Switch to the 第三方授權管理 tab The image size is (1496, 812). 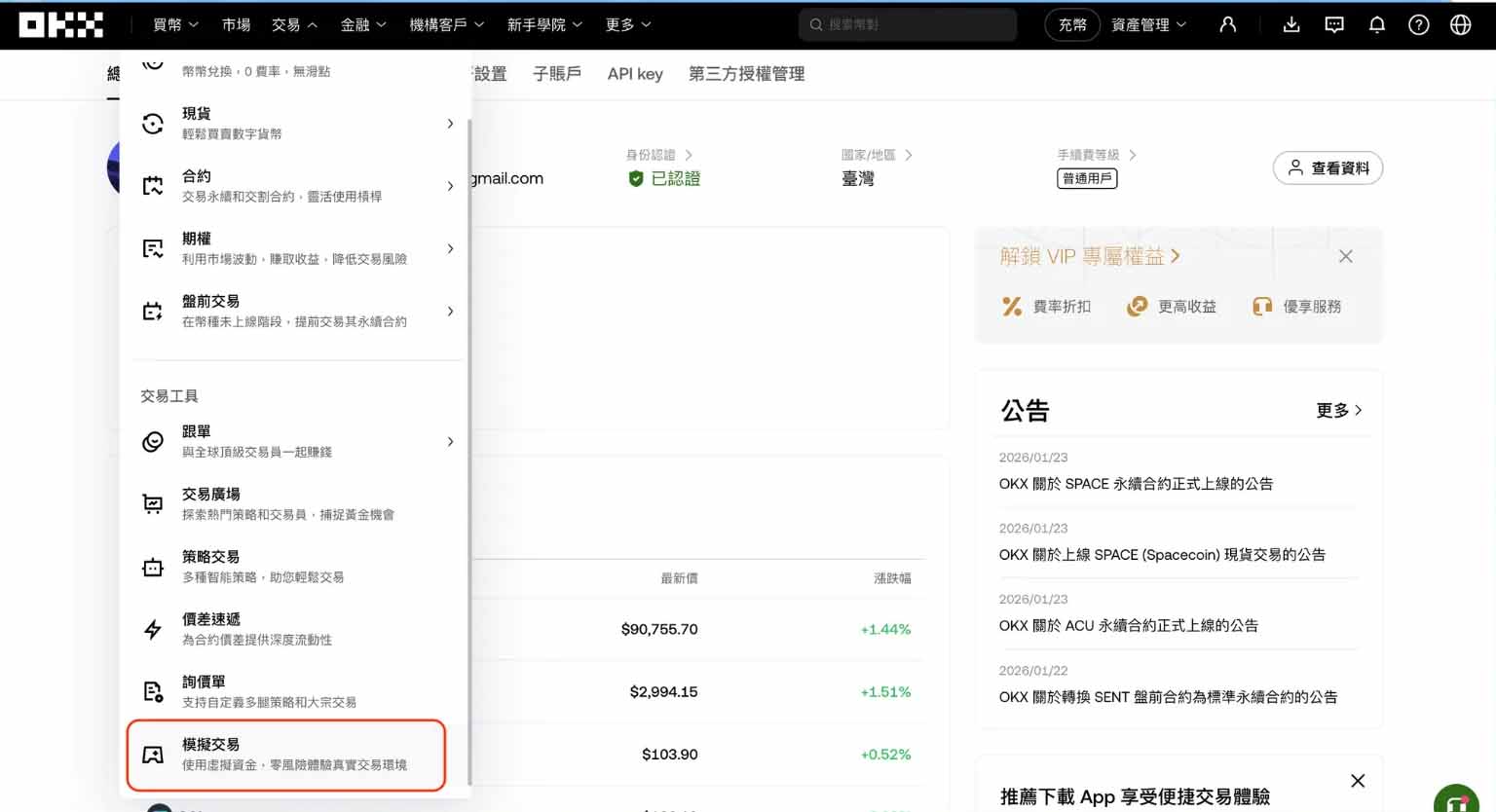click(x=746, y=73)
